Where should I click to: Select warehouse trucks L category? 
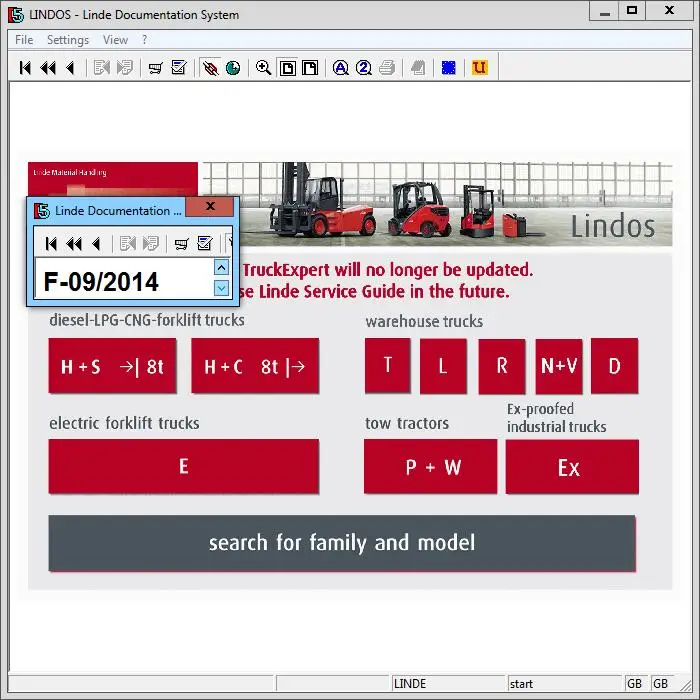click(443, 366)
